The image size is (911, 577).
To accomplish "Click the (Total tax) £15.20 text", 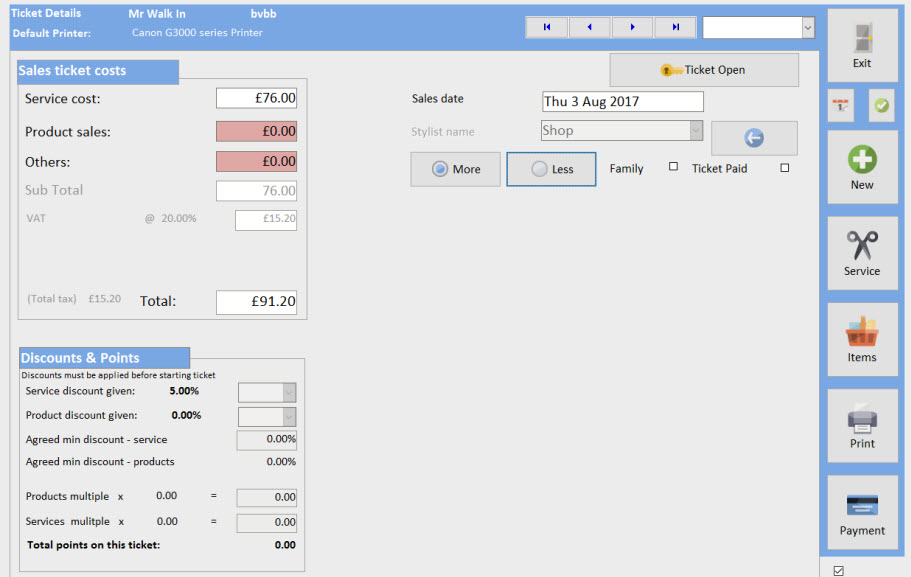I will point(74,299).
